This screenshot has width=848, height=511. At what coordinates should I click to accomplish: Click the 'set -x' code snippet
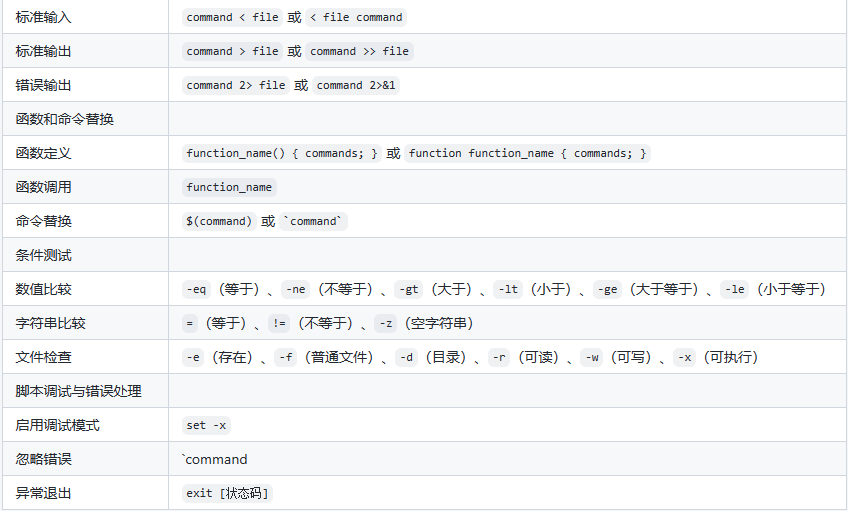pyautogui.click(x=206, y=426)
